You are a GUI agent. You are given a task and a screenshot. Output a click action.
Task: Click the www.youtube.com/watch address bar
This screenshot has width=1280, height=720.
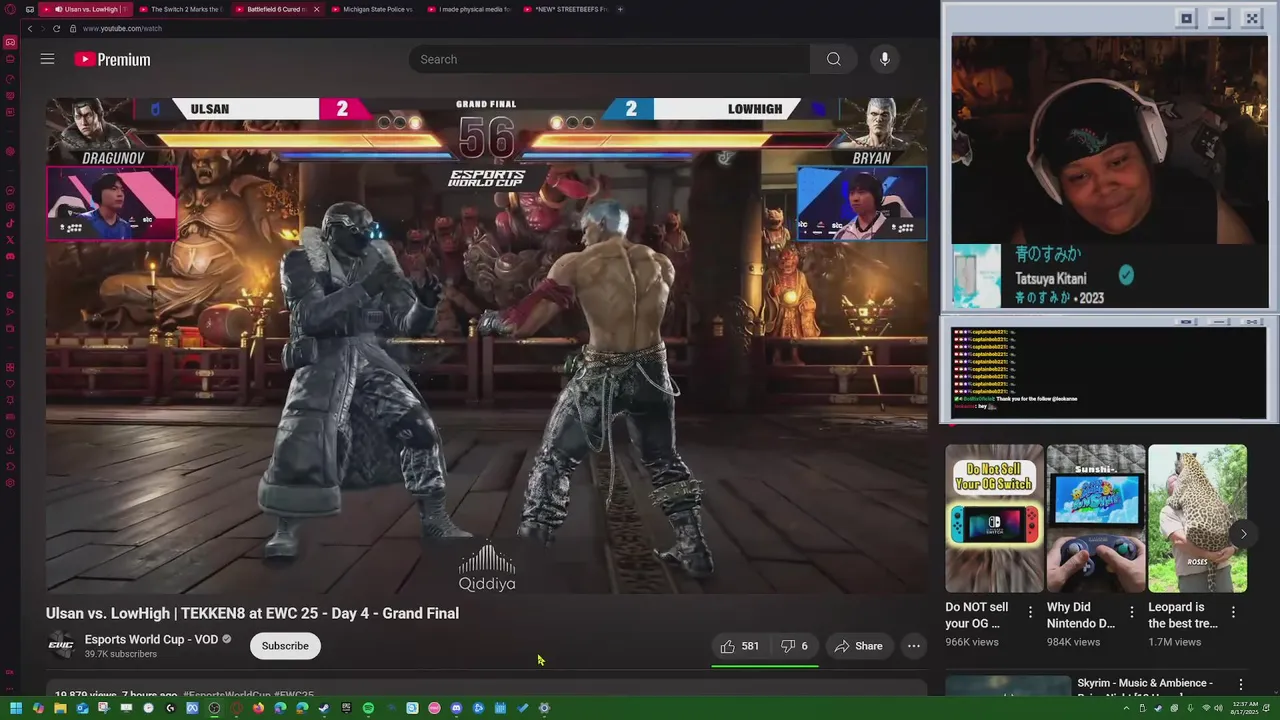pyautogui.click(x=122, y=29)
